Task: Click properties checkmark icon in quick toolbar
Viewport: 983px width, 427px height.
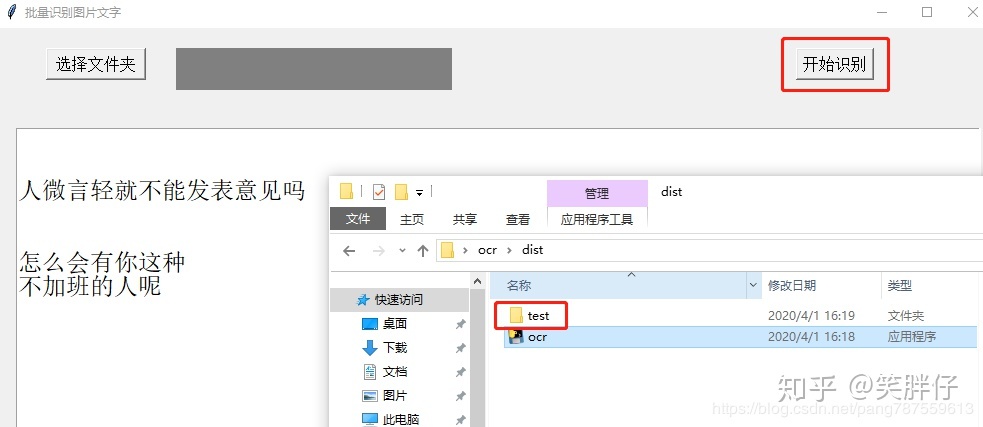Action: [379, 191]
